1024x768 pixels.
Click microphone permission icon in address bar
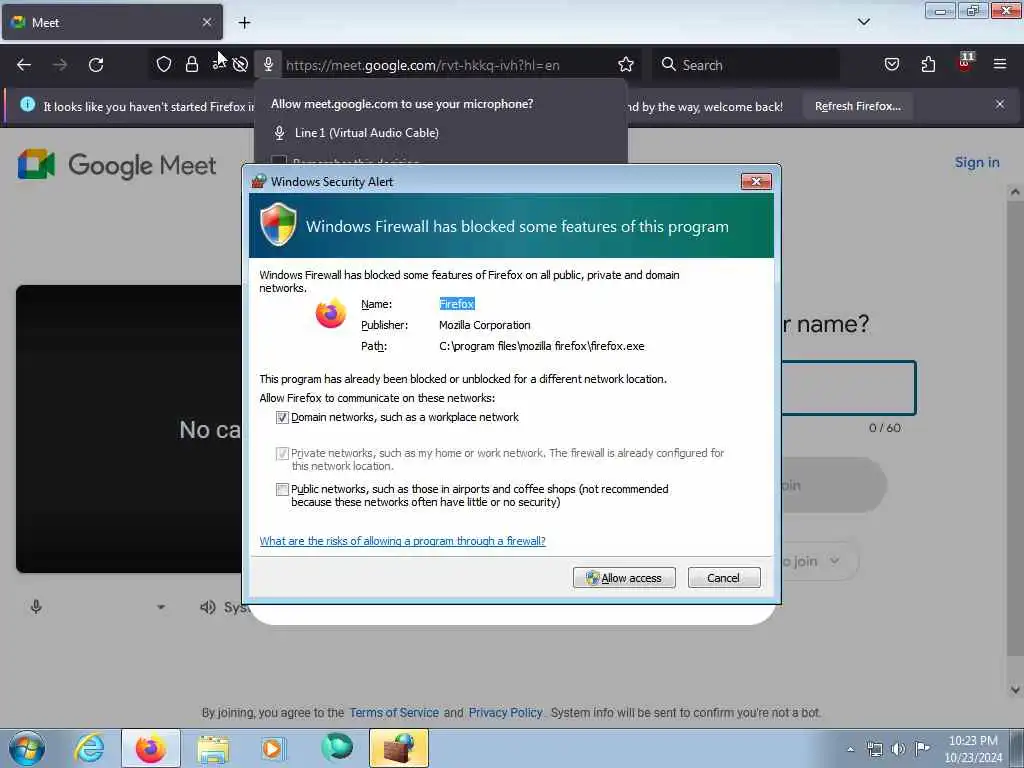pyautogui.click(x=268, y=64)
